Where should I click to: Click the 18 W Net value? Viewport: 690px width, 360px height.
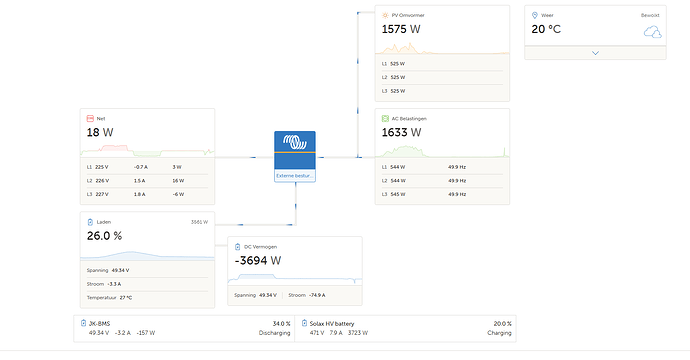tap(100, 132)
